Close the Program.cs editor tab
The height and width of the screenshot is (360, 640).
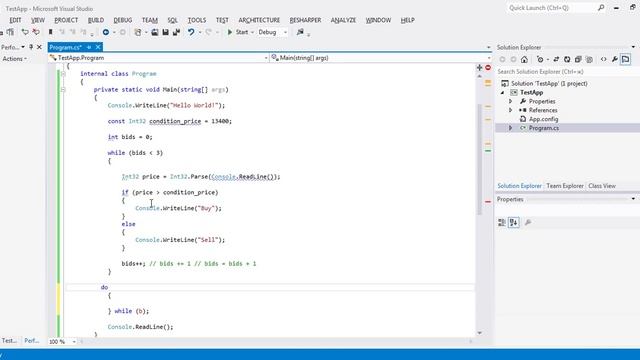click(98, 47)
